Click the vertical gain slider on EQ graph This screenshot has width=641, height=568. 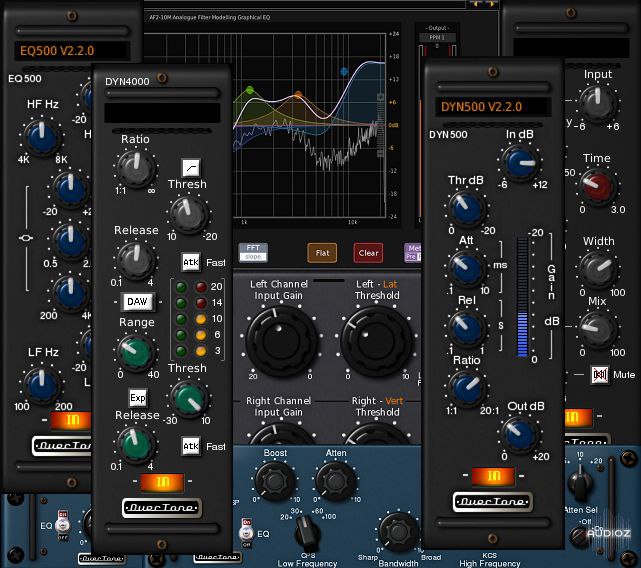pos(381,125)
